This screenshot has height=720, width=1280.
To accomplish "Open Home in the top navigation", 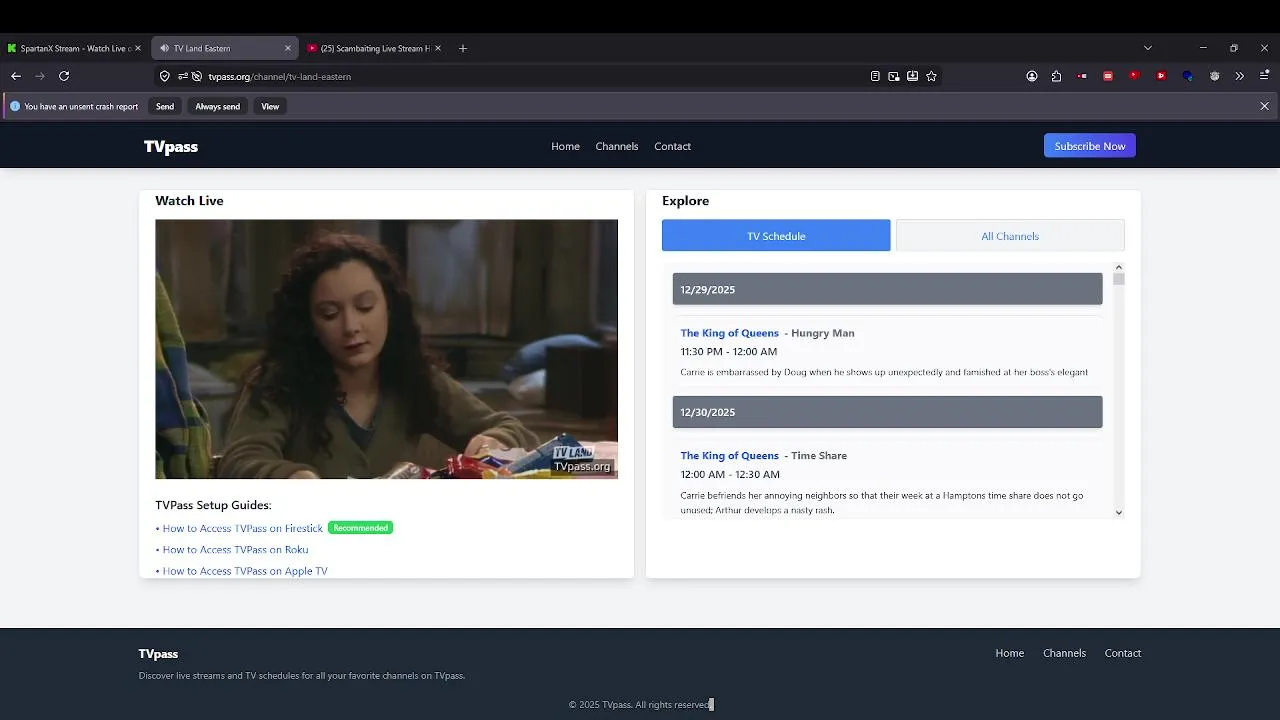I will (x=565, y=146).
